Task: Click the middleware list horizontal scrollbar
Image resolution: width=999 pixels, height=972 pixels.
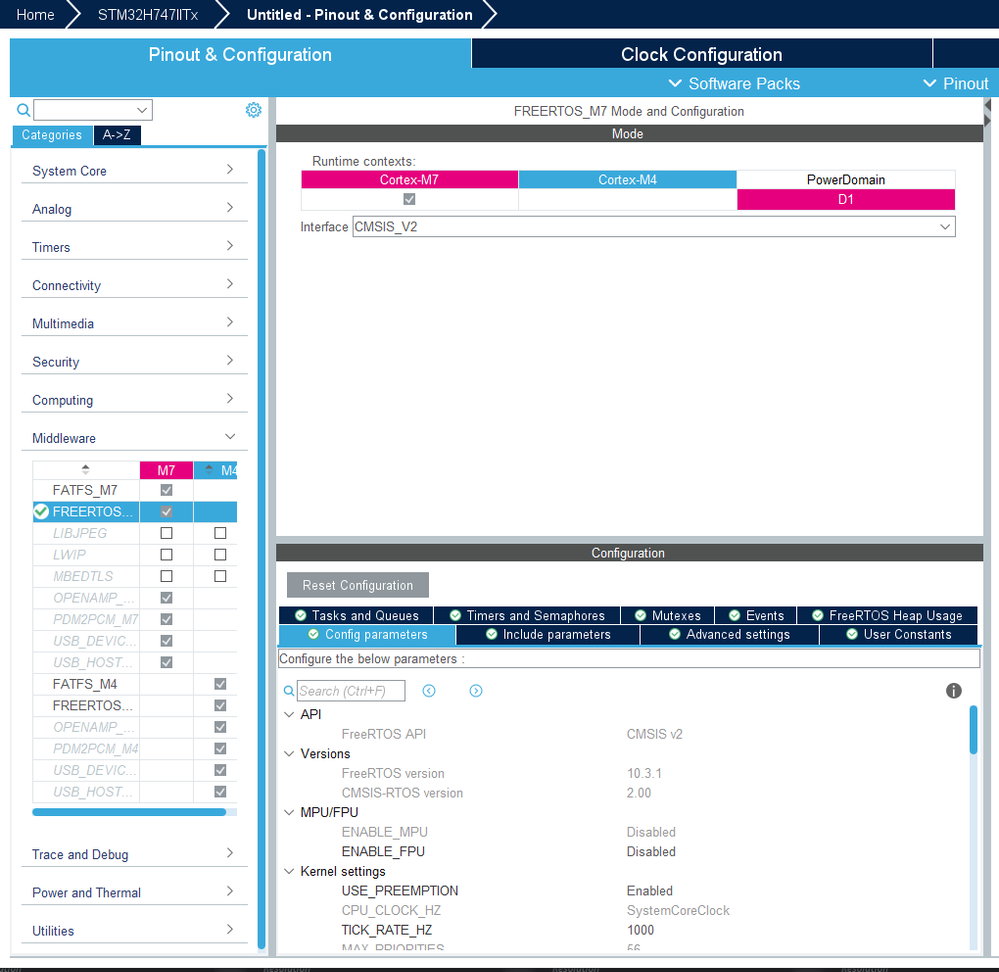Action: 129,812
